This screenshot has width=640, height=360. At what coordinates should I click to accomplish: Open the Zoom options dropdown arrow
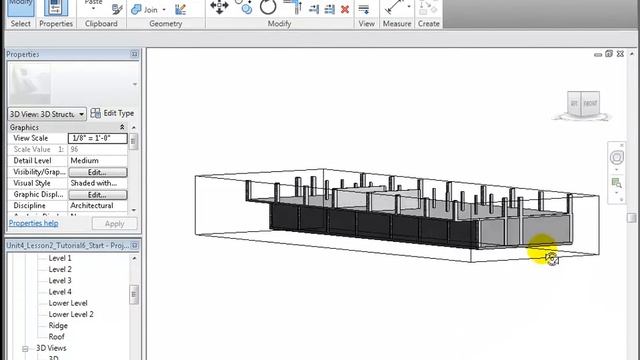point(616,193)
